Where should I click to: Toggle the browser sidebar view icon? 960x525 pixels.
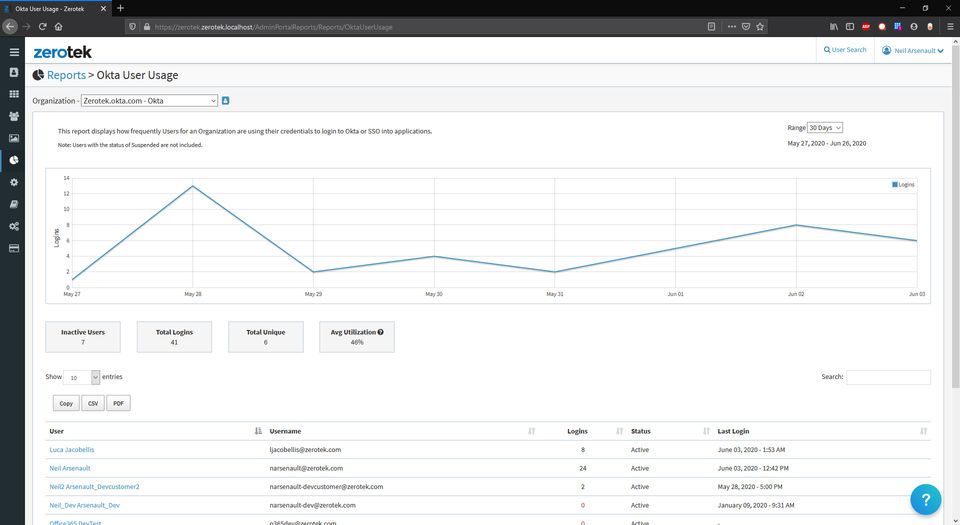(x=850, y=26)
